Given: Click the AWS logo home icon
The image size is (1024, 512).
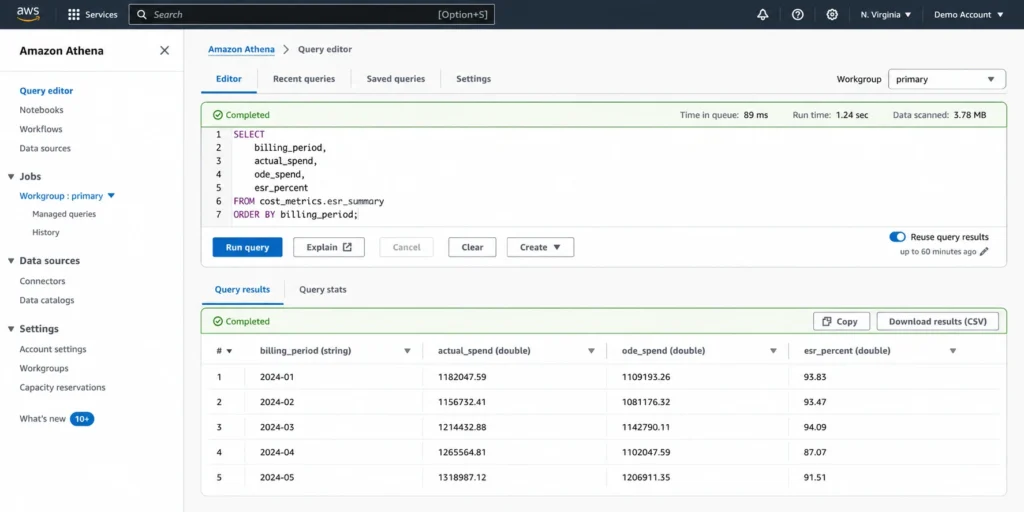Looking at the screenshot, I should 28,14.
